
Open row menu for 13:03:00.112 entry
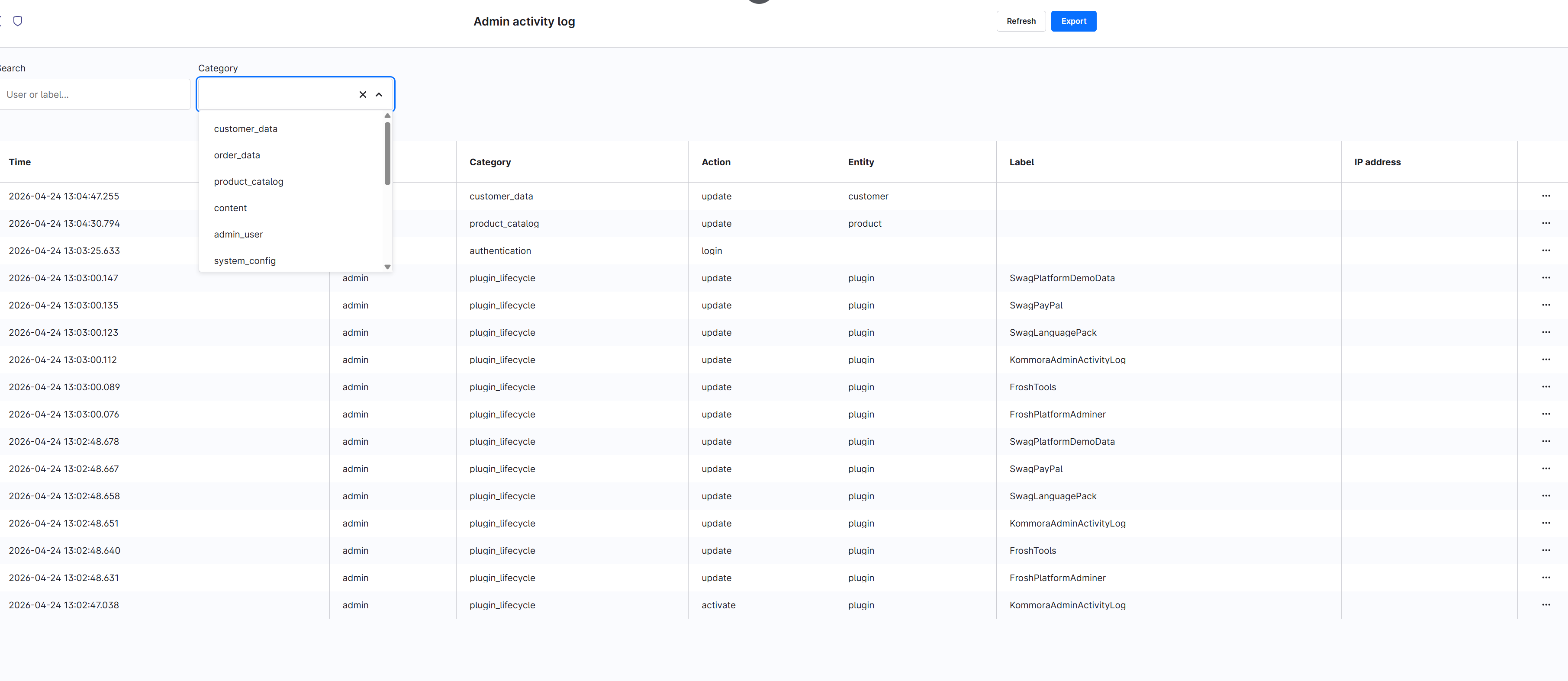pyautogui.click(x=1545, y=360)
